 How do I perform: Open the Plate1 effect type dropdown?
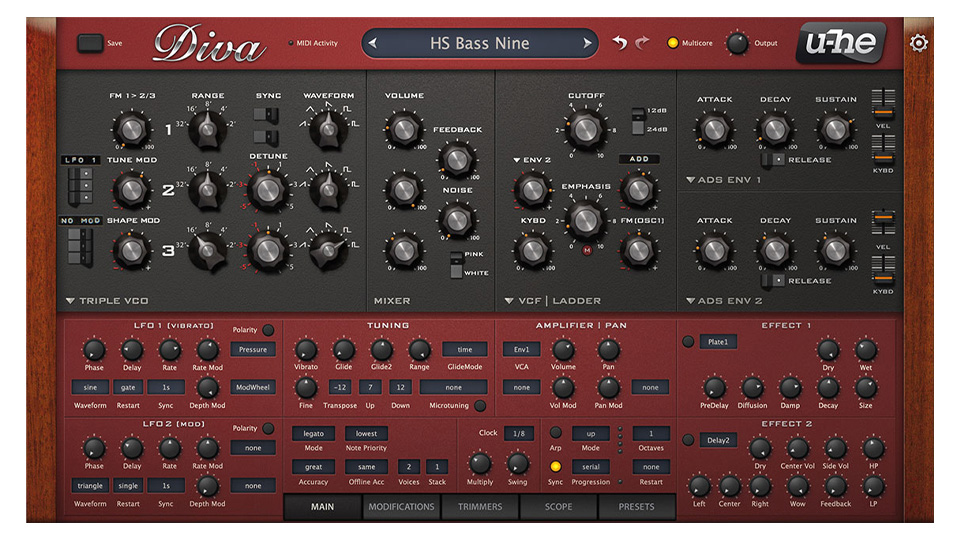coord(718,342)
